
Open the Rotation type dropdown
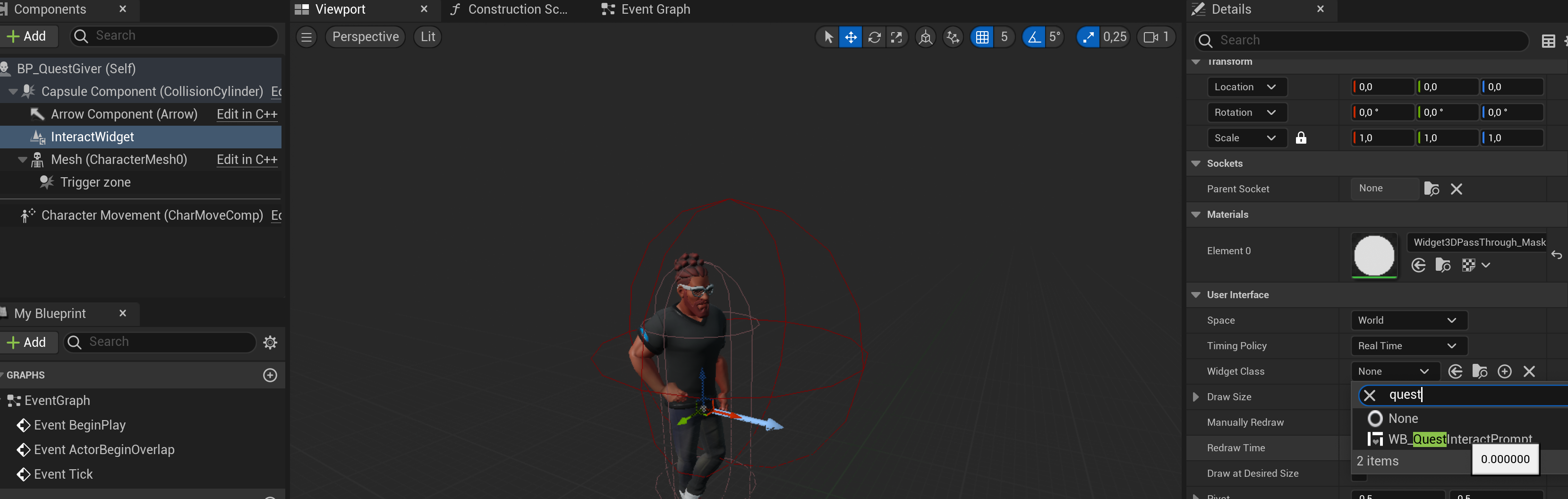pos(1247,113)
